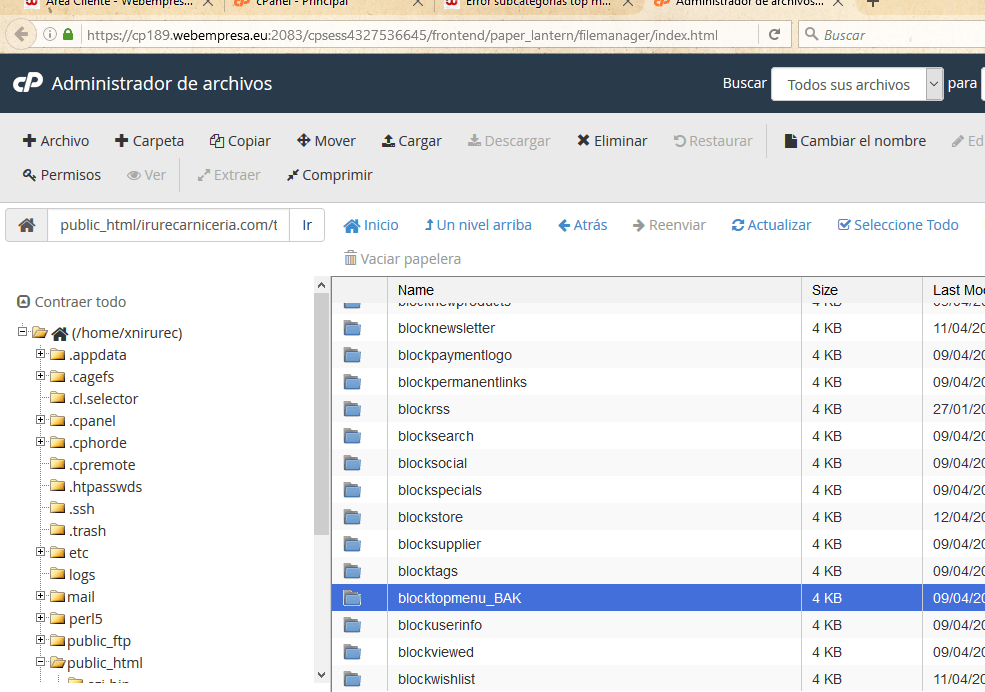Expand the etc folder node
This screenshot has height=692, width=985.
click(40, 551)
